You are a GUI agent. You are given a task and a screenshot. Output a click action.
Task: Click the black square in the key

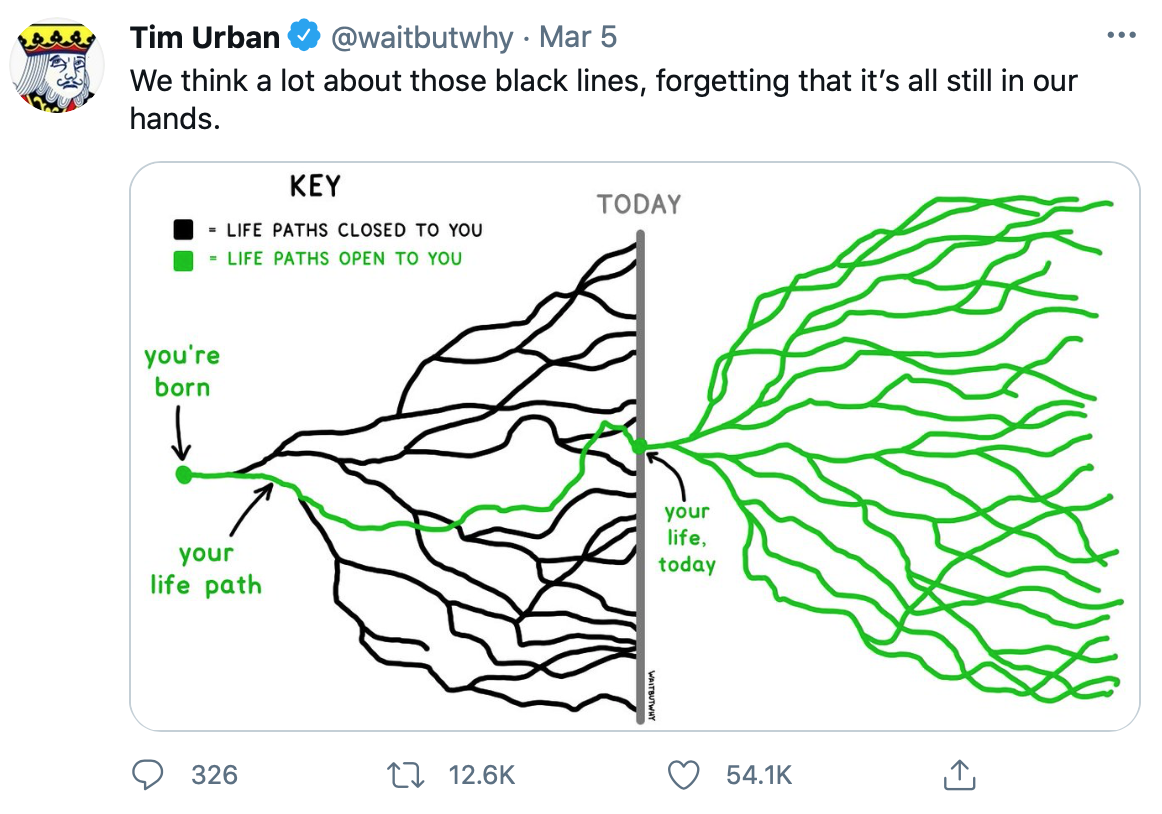tap(183, 230)
